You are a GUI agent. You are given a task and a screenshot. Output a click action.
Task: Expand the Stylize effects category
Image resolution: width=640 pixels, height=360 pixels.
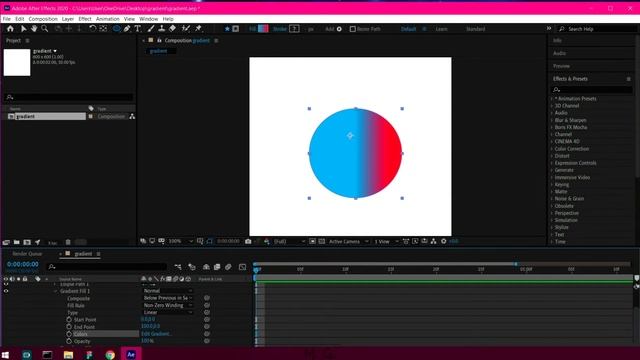[552, 227]
